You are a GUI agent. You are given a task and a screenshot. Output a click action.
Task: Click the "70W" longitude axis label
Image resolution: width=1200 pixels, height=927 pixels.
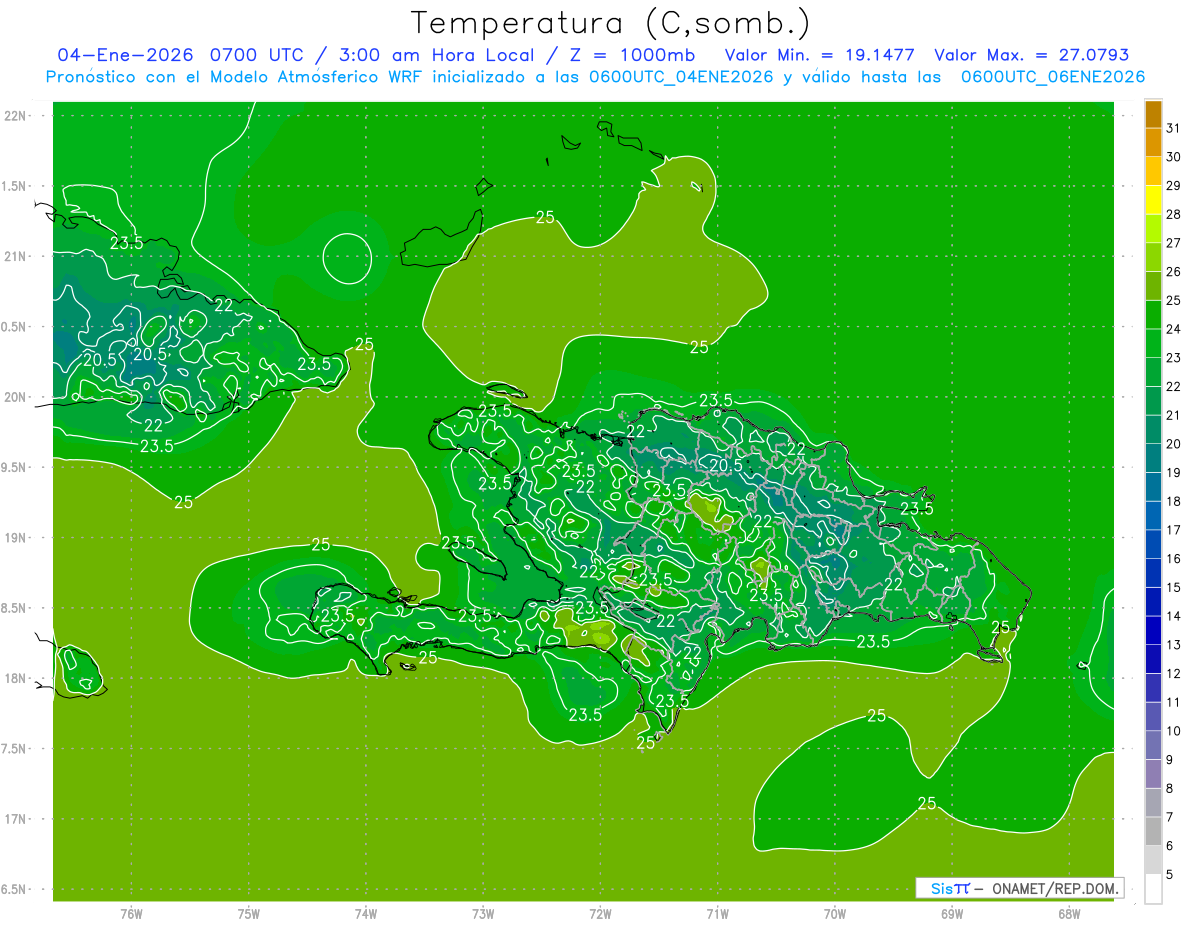pyautogui.click(x=834, y=914)
